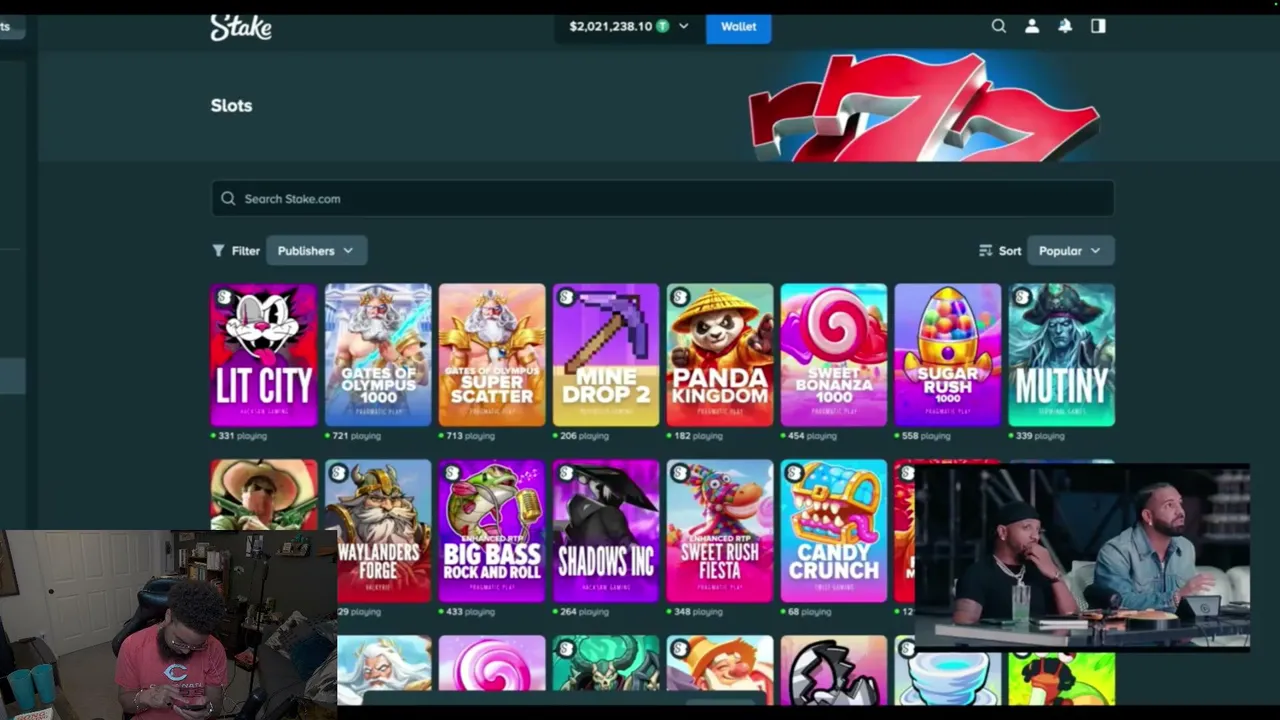Open the notifications bell icon
This screenshot has width=1280, height=720.
(x=1065, y=26)
